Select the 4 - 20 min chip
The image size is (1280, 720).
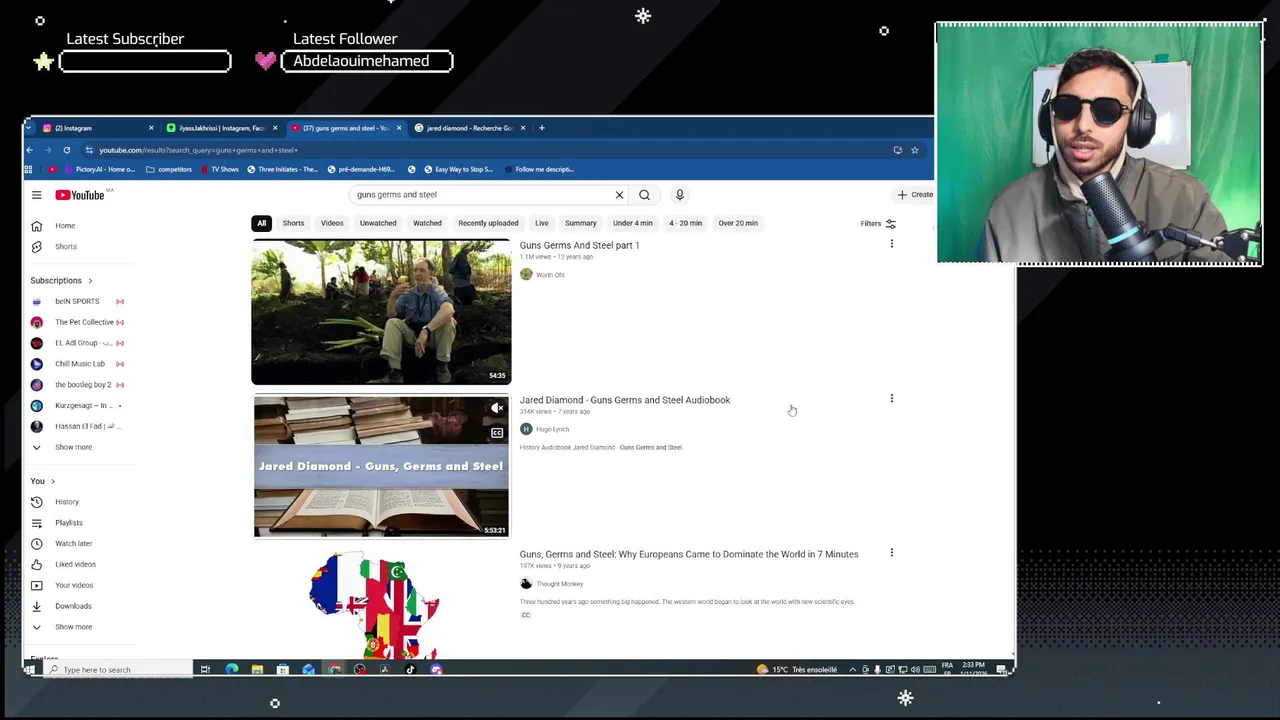685,224
